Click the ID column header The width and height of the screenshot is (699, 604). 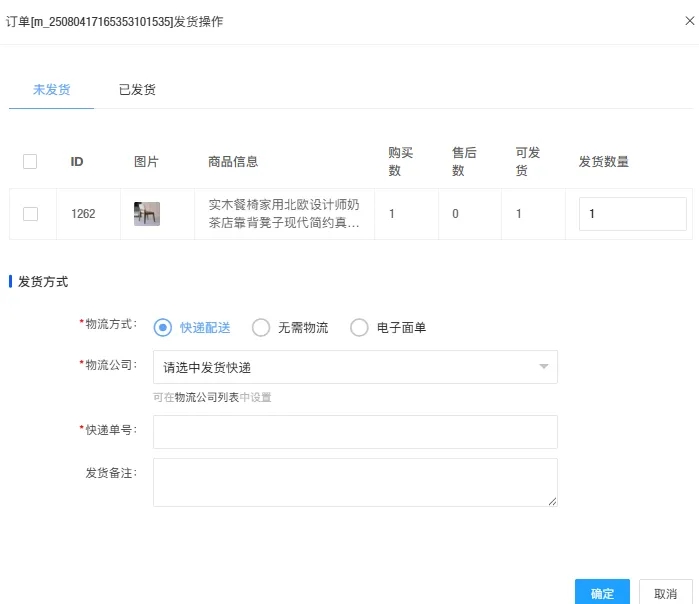click(x=77, y=161)
